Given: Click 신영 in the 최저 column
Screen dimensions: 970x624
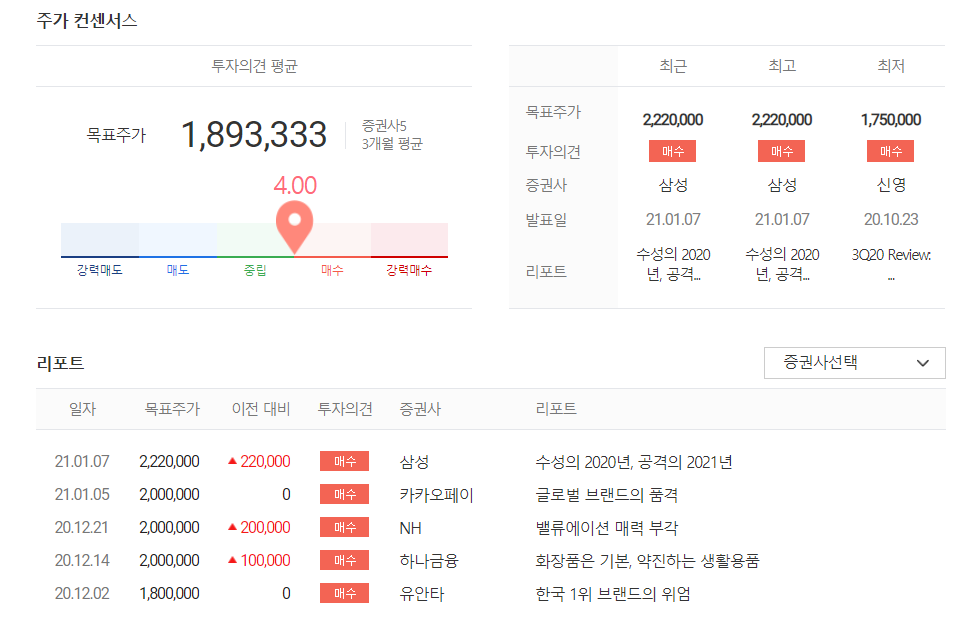Looking at the screenshot, I should point(891,185).
